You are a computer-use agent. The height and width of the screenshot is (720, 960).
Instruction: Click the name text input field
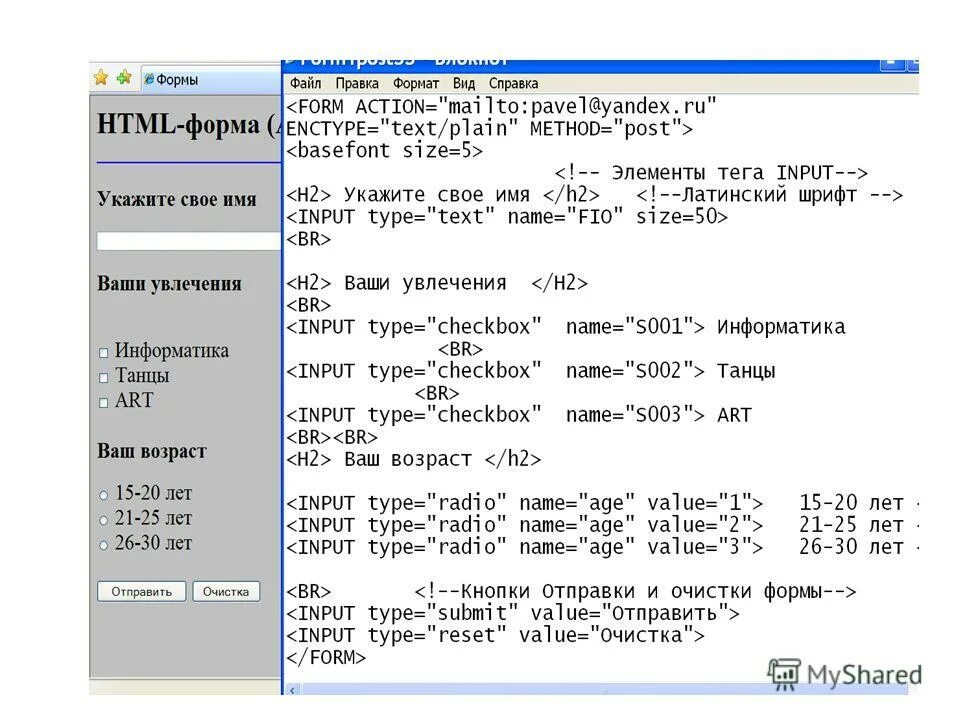point(185,240)
